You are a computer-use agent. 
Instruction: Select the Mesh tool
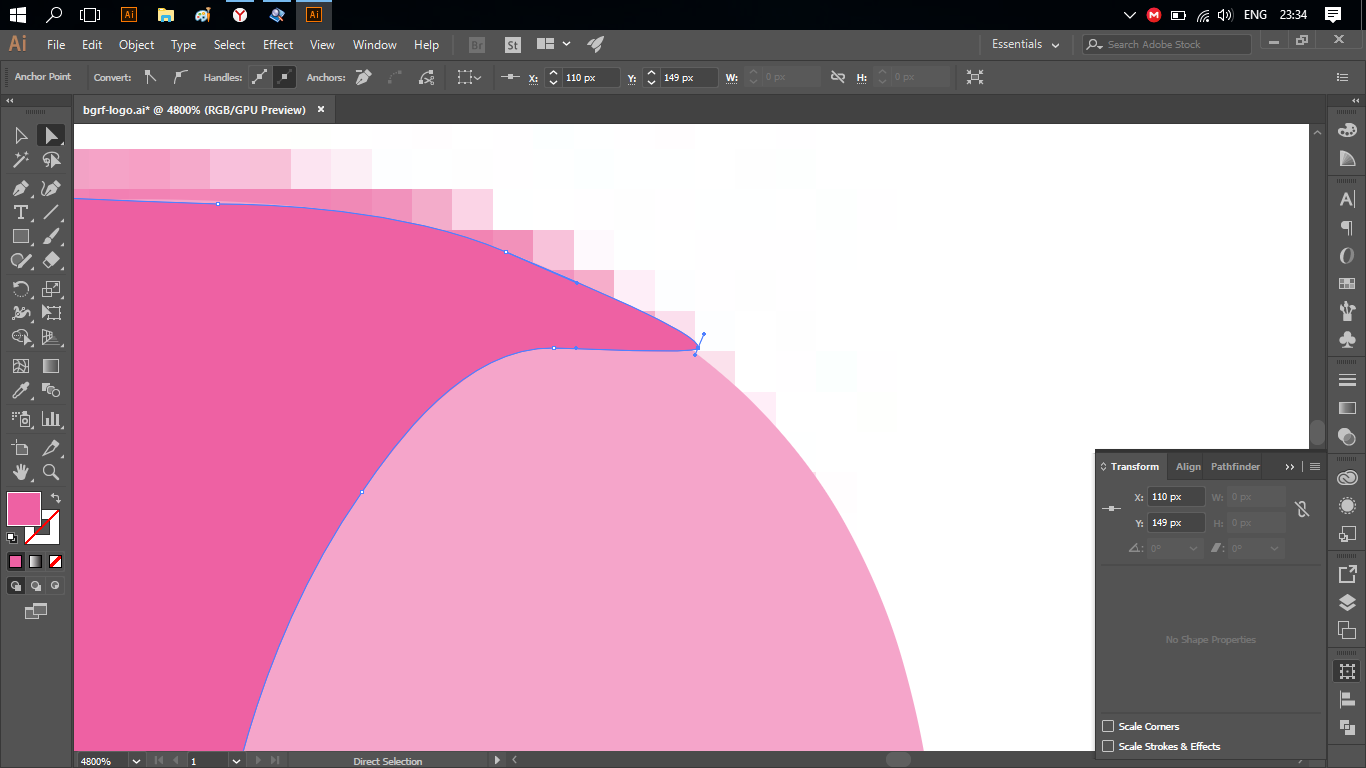[21, 366]
